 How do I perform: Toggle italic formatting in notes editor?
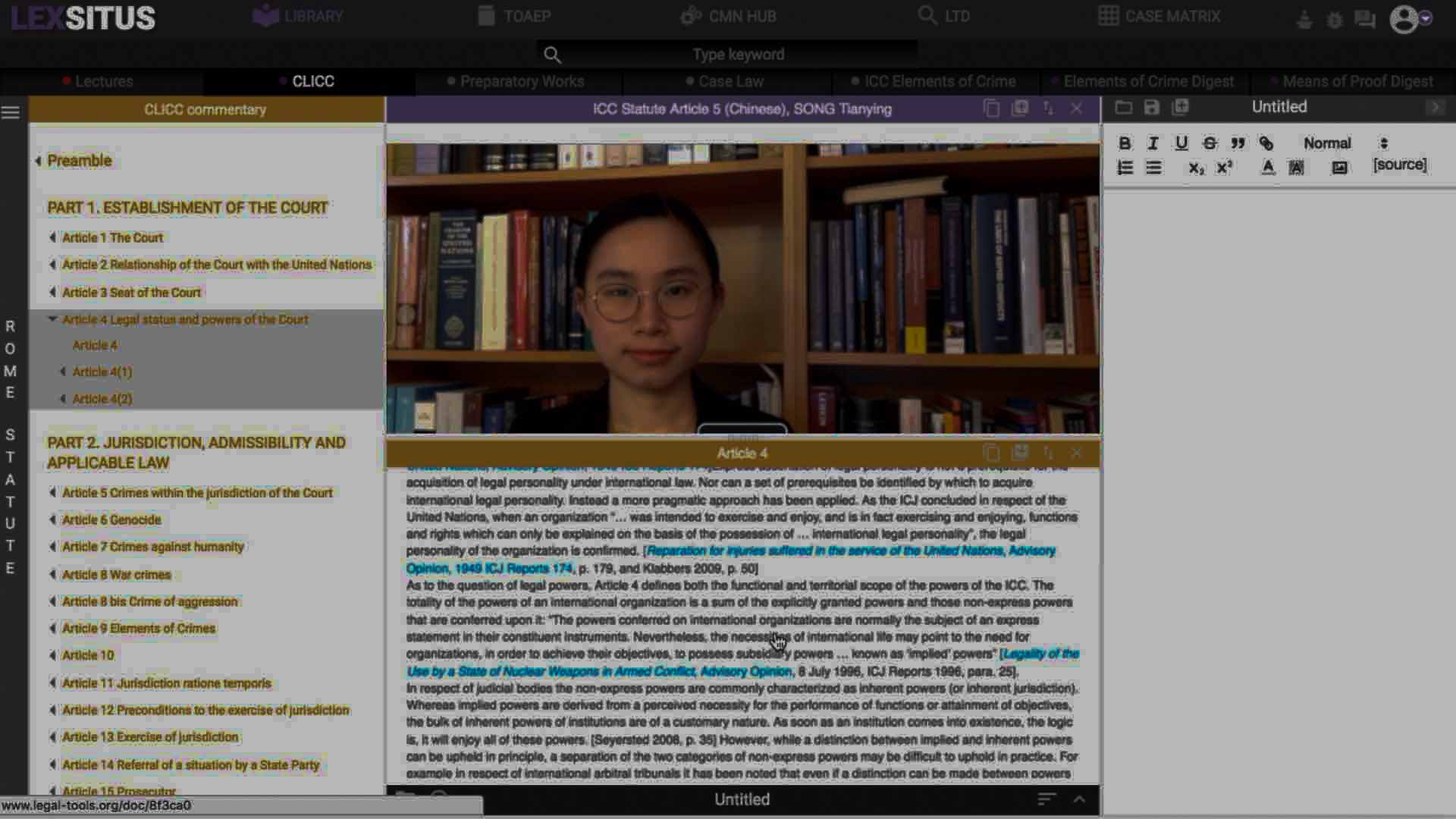pyautogui.click(x=1153, y=143)
